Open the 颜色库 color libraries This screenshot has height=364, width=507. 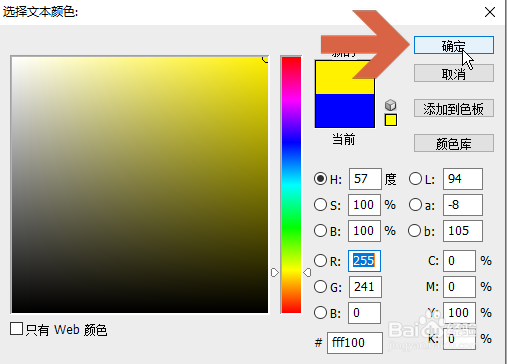(x=454, y=143)
